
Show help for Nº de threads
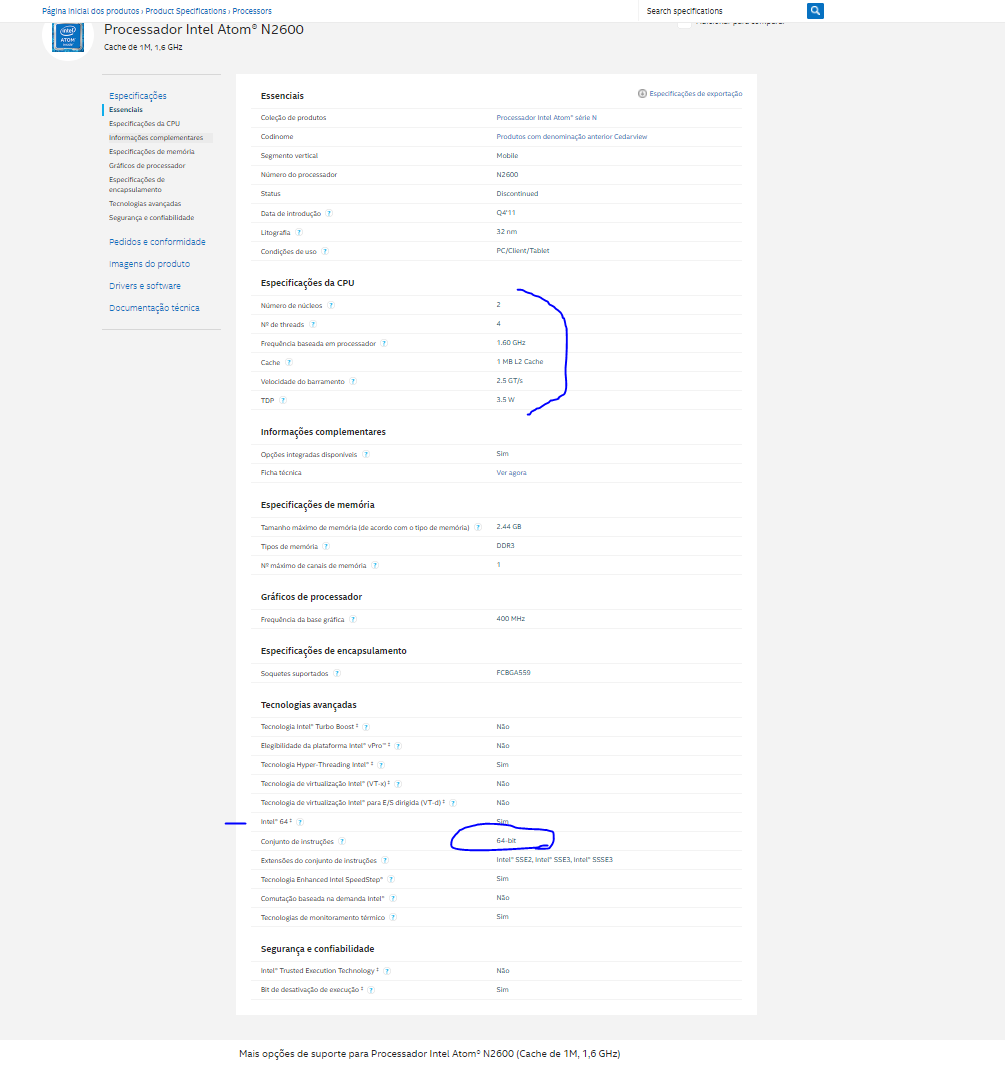pos(313,325)
